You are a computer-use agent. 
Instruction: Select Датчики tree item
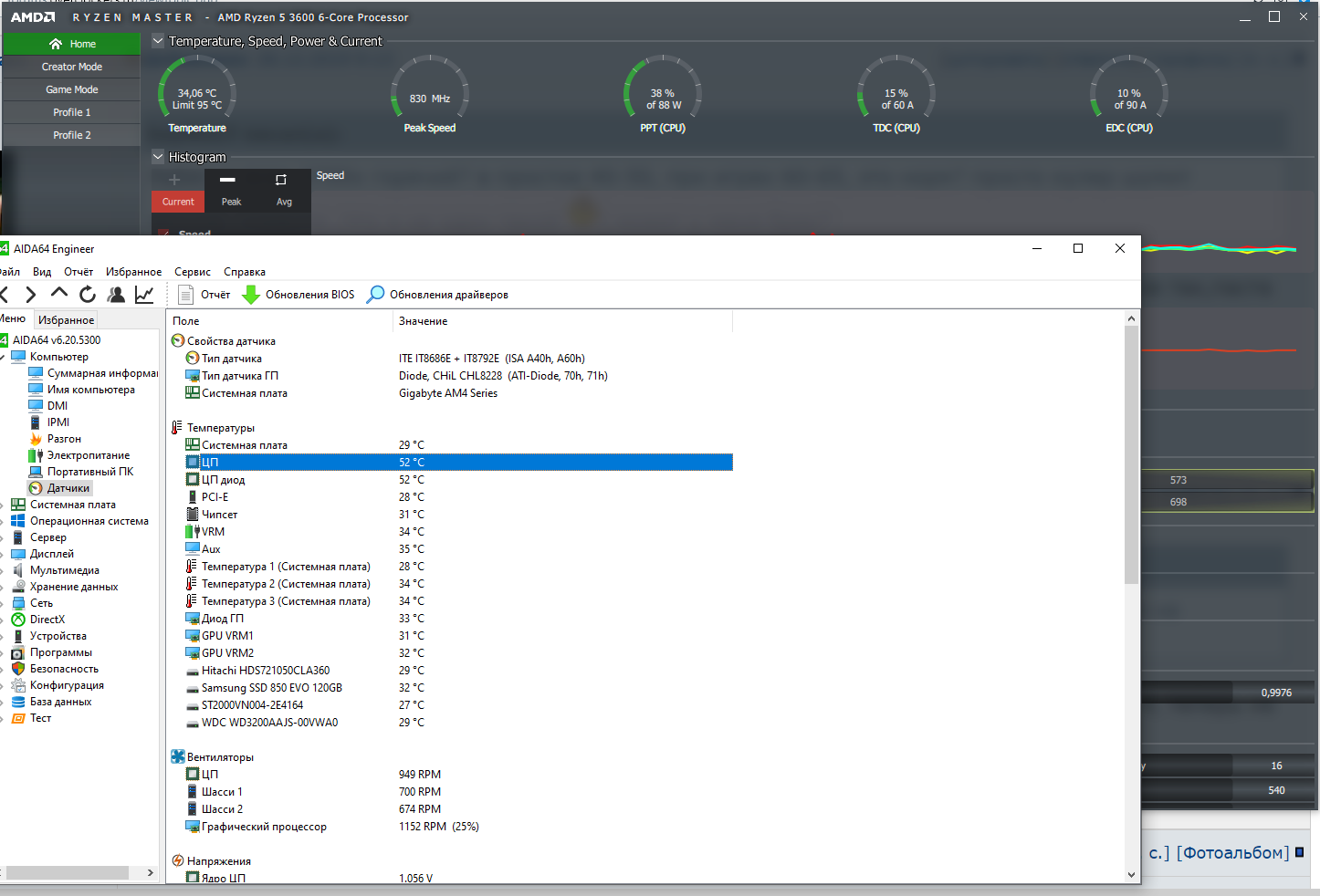point(68,488)
